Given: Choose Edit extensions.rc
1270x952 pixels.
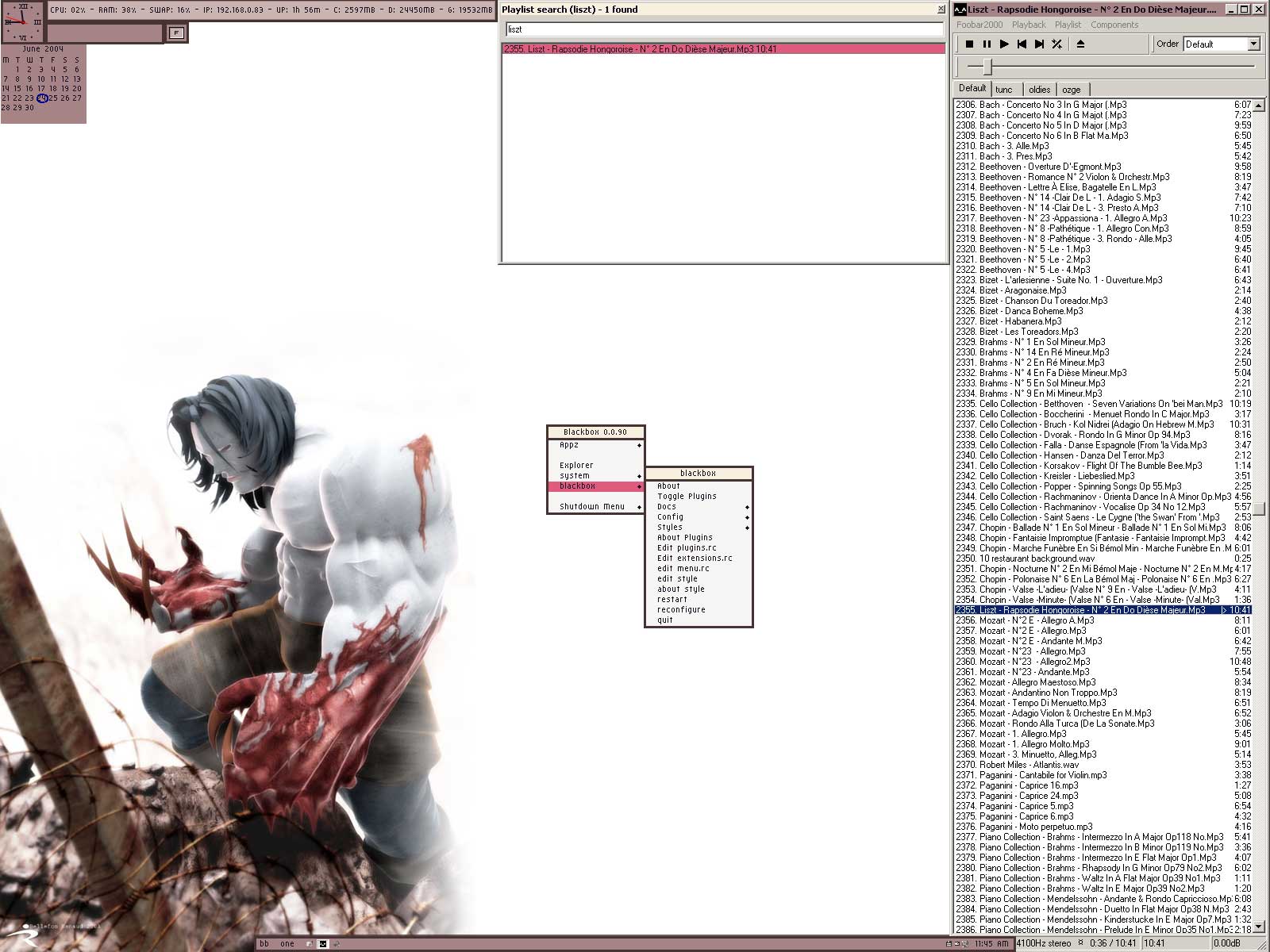Looking at the screenshot, I should (x=698, y=559).
